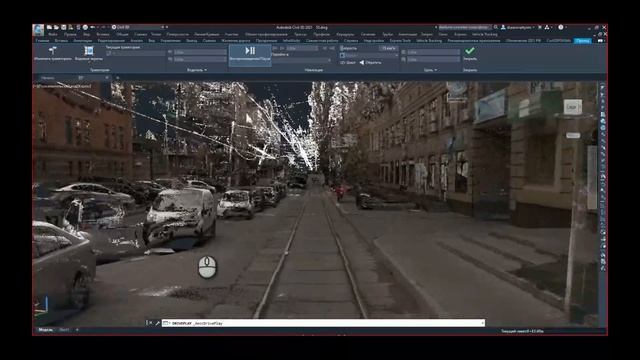
Task: Open the first menu in the menu bar
Action: 53,34
